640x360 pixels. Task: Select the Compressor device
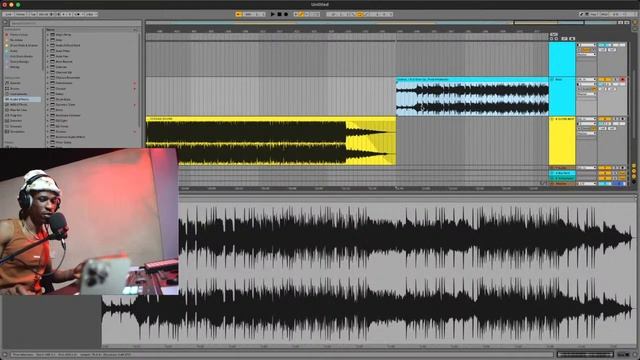pyautogui.click(x=64, y=83)
